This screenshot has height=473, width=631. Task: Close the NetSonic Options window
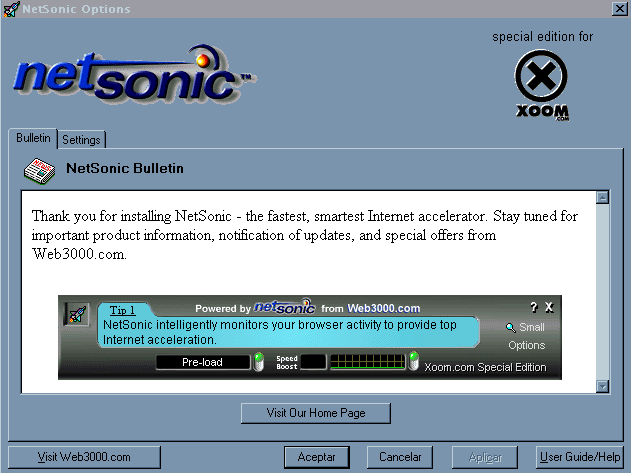click(619, 8)
